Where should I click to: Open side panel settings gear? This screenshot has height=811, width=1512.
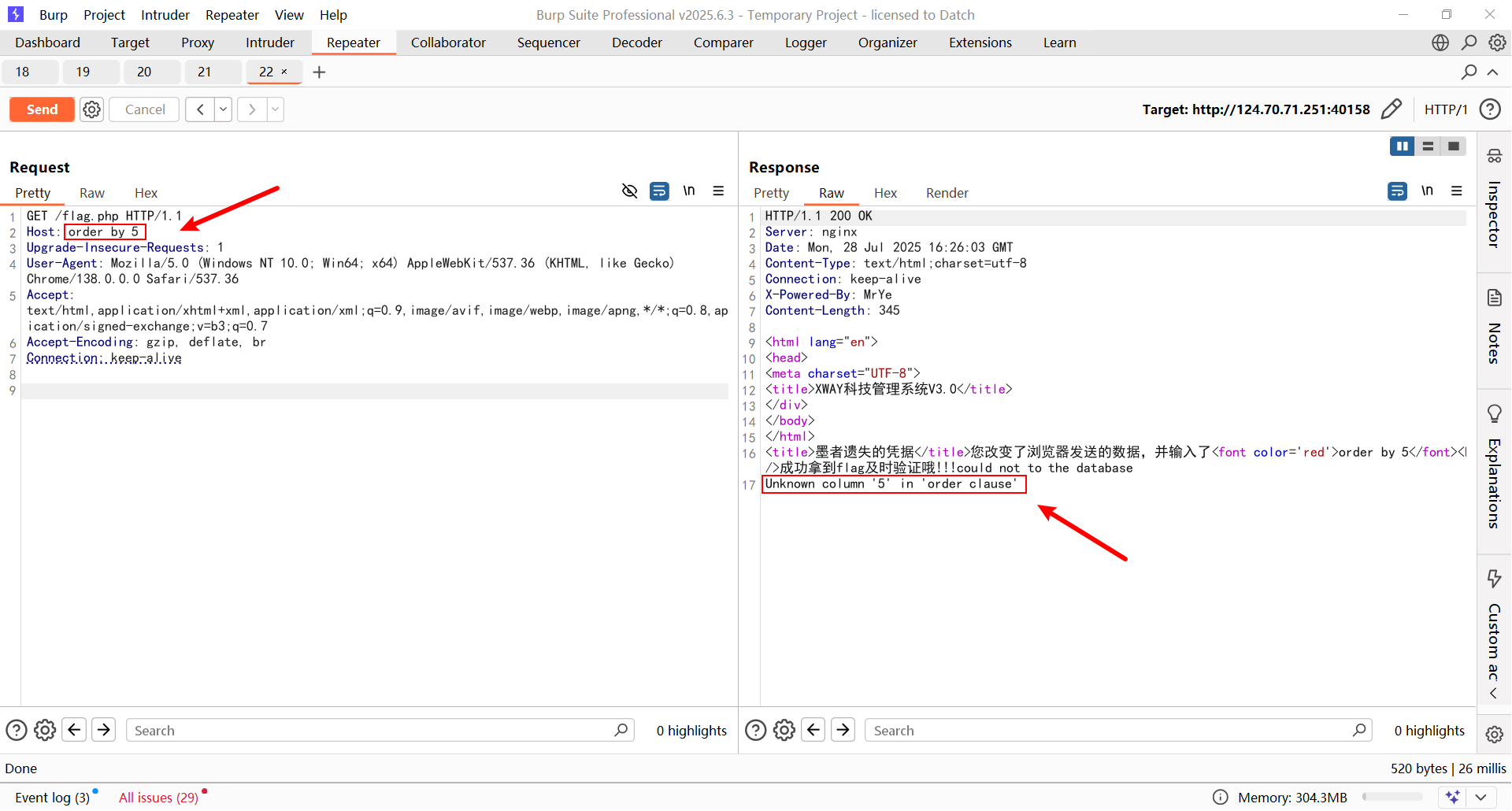(1494, 734)
